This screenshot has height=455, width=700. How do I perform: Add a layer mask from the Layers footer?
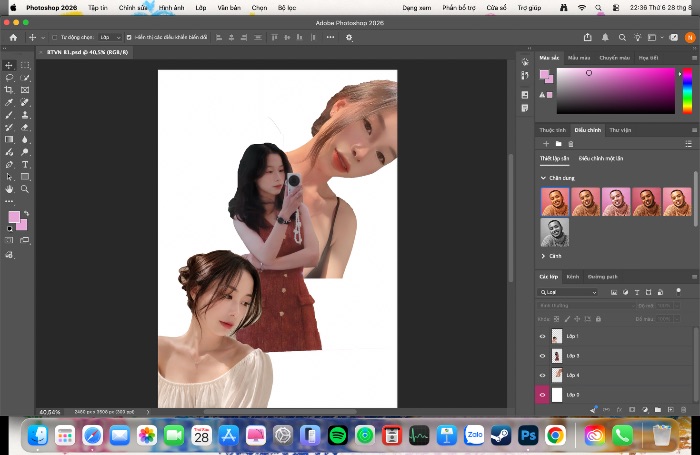click(x=632, y=409)
